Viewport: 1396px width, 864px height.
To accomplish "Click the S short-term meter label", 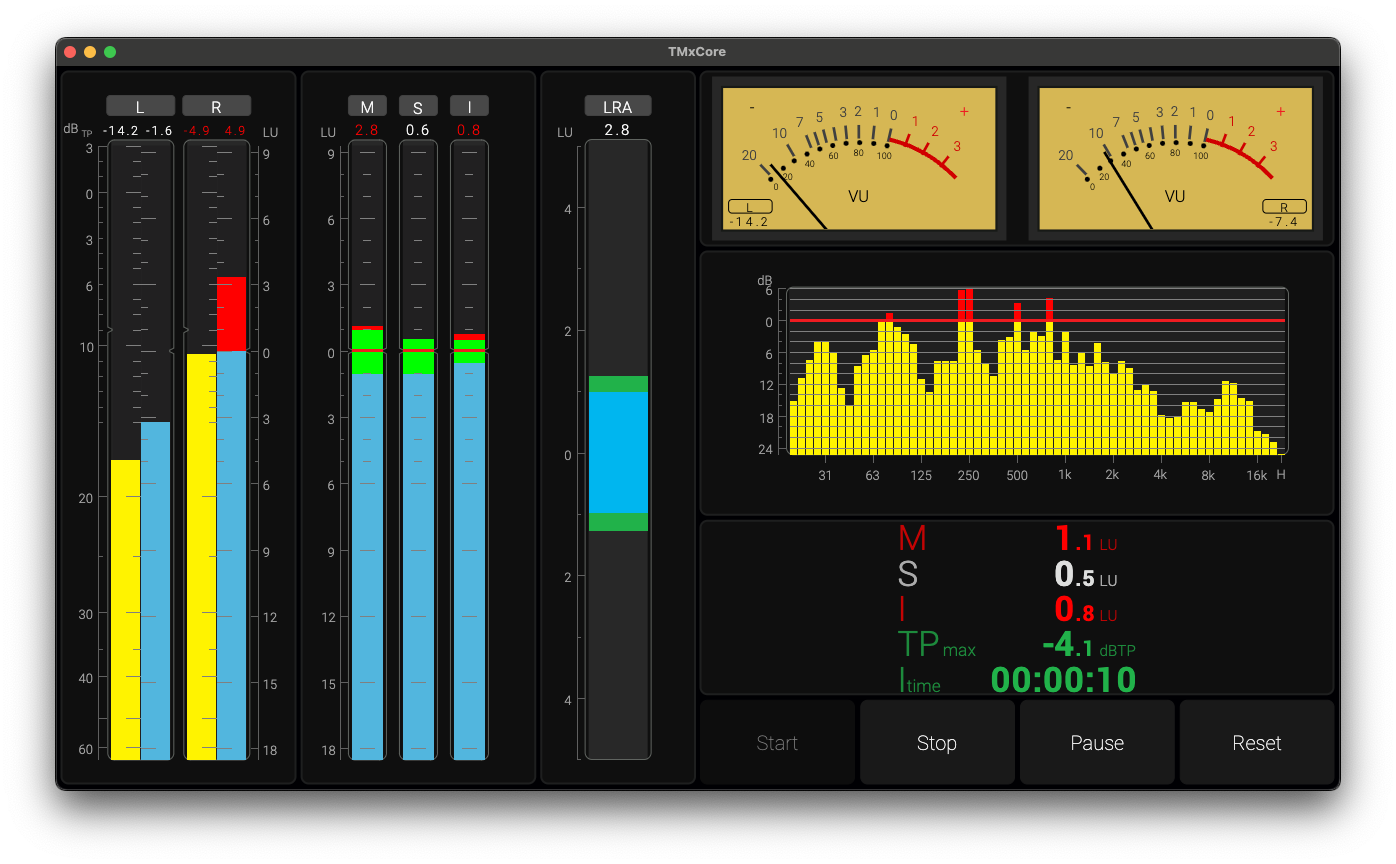I will 418,107.
